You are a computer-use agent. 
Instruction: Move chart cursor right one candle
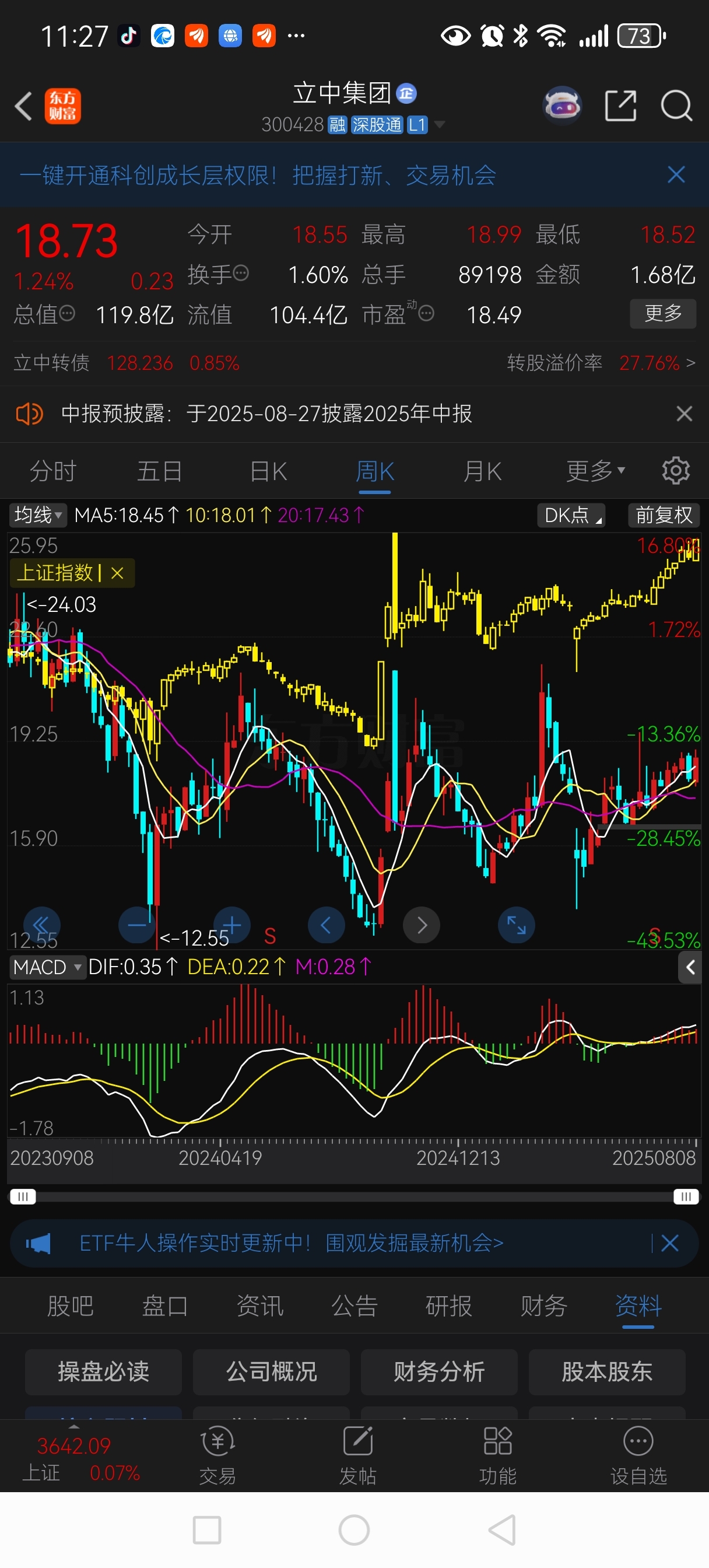422,925
